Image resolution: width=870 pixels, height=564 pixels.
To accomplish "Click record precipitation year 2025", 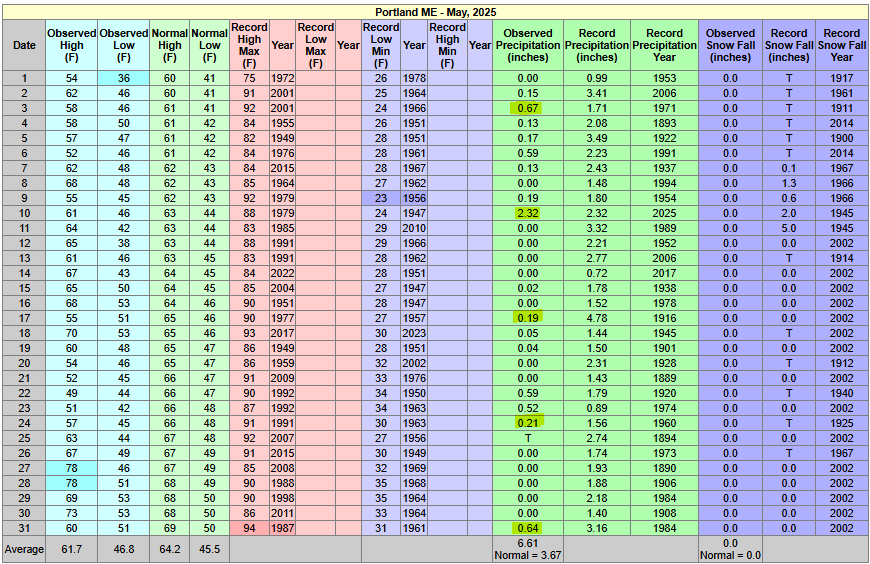I will coord(664,213).
